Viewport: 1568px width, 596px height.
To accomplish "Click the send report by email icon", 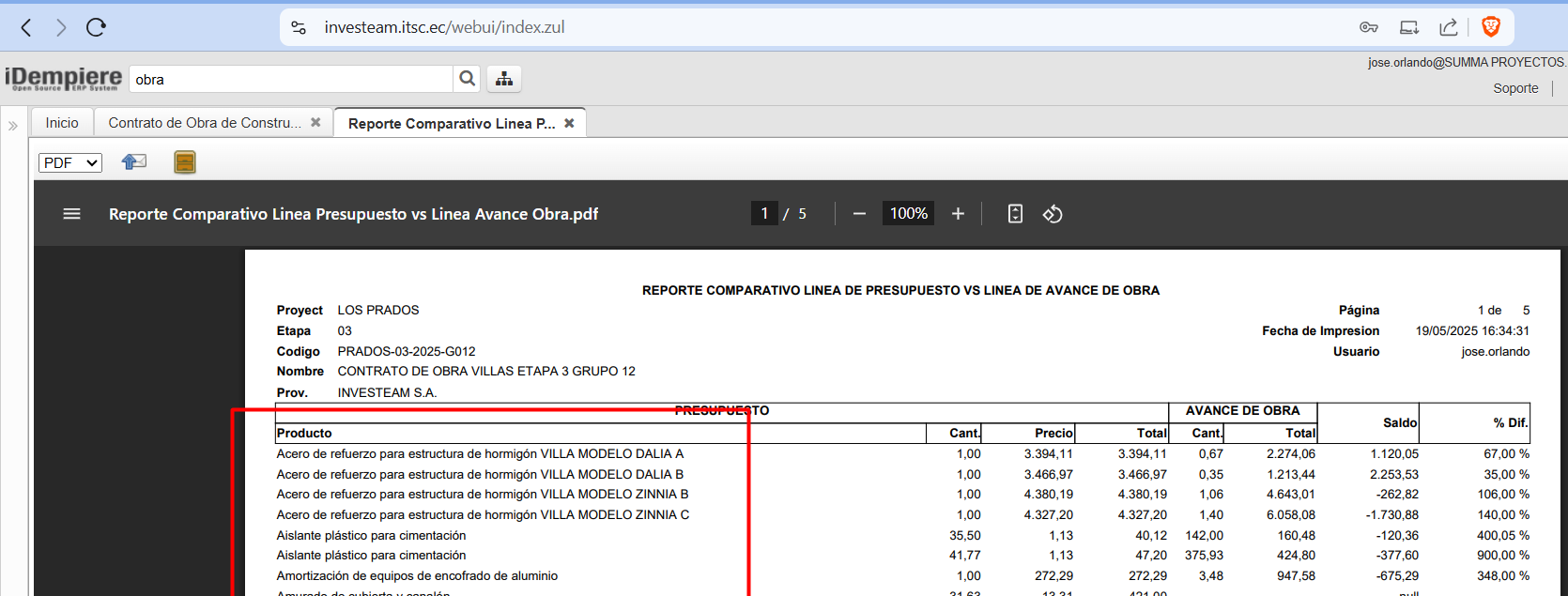I will (134, 162).
